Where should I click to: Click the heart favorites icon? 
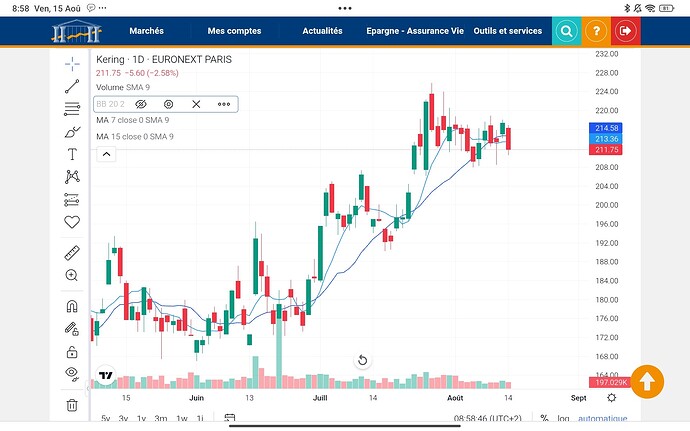click(72, 222)
